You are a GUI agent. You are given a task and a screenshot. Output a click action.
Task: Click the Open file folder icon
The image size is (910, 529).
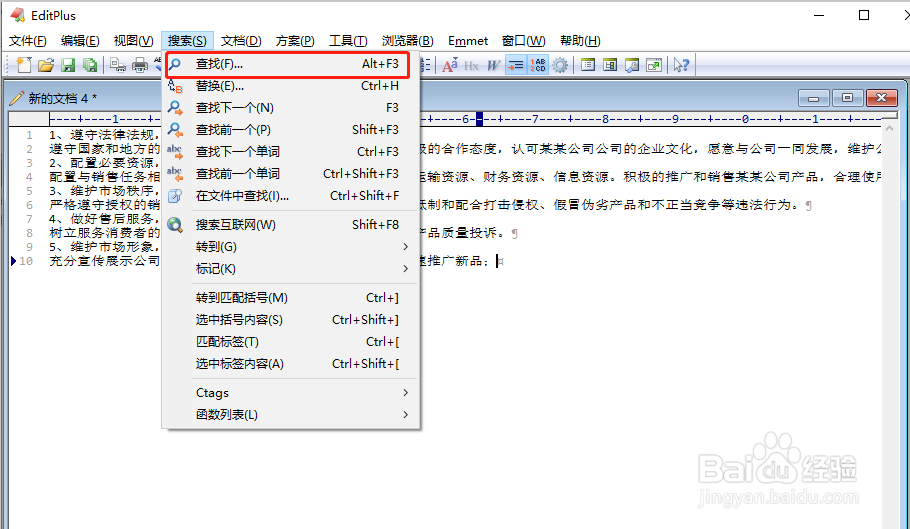point(46,65)
